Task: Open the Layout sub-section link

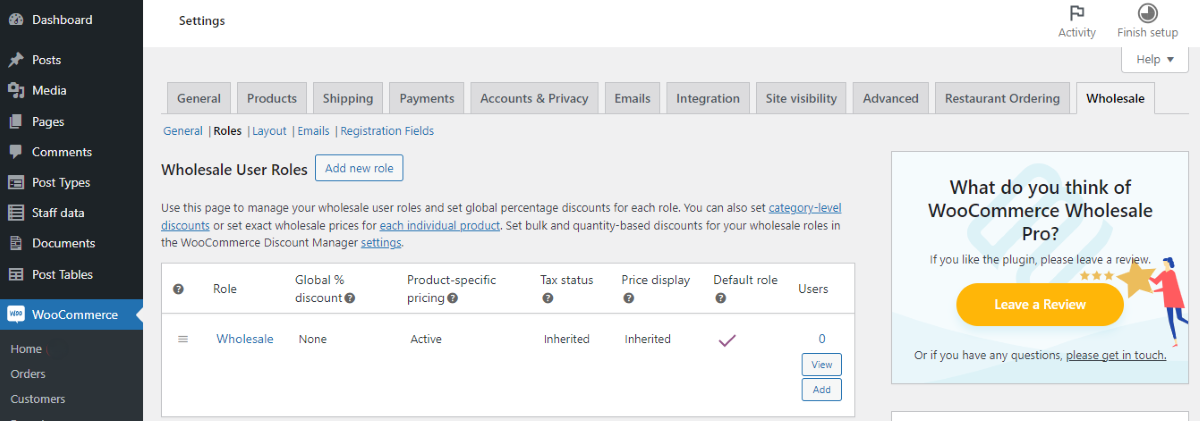Action: click(x=270, y=131)
